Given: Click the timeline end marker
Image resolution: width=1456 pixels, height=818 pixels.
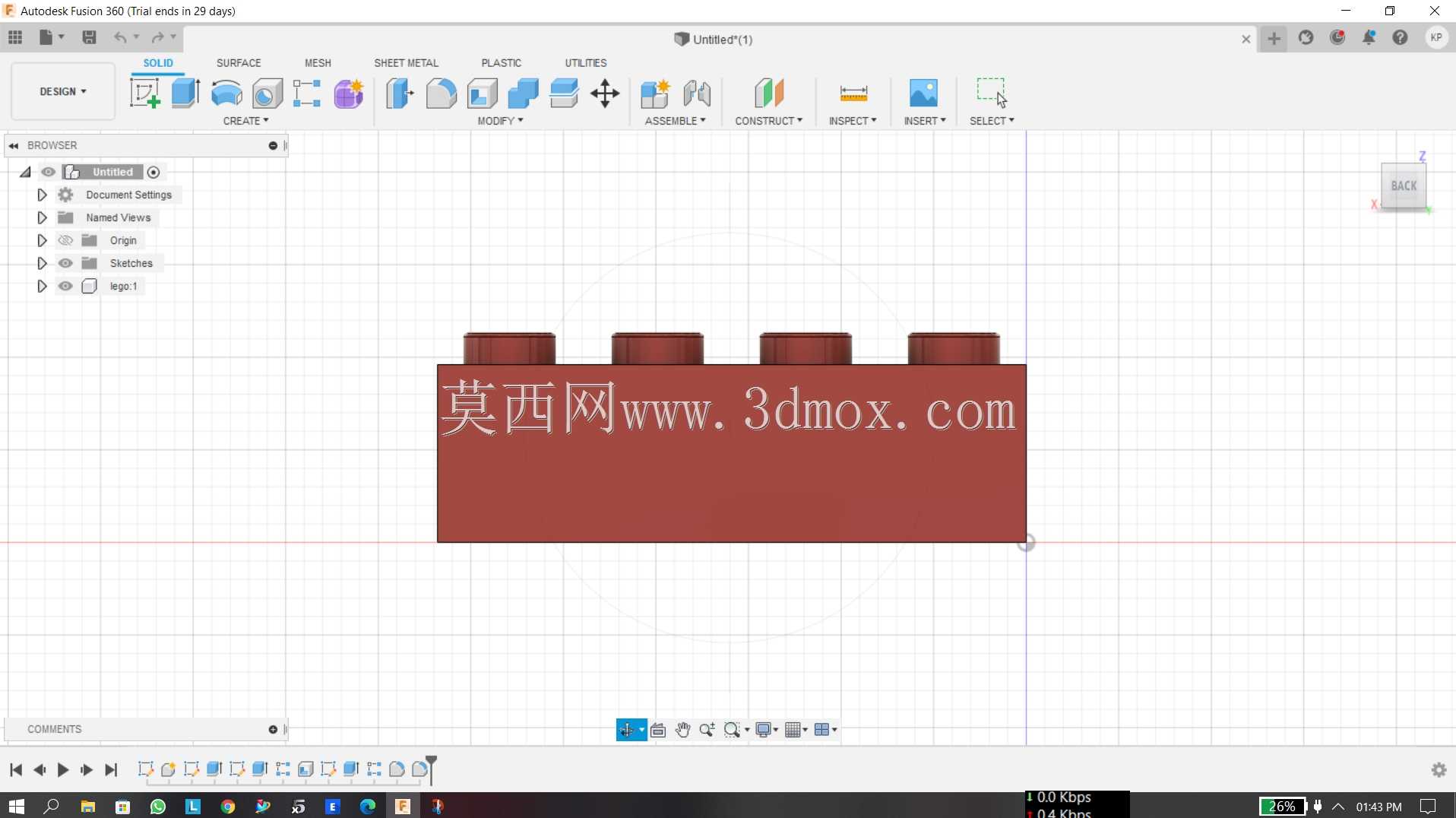Looking at the screenshot, I should (x=431, y=769).
